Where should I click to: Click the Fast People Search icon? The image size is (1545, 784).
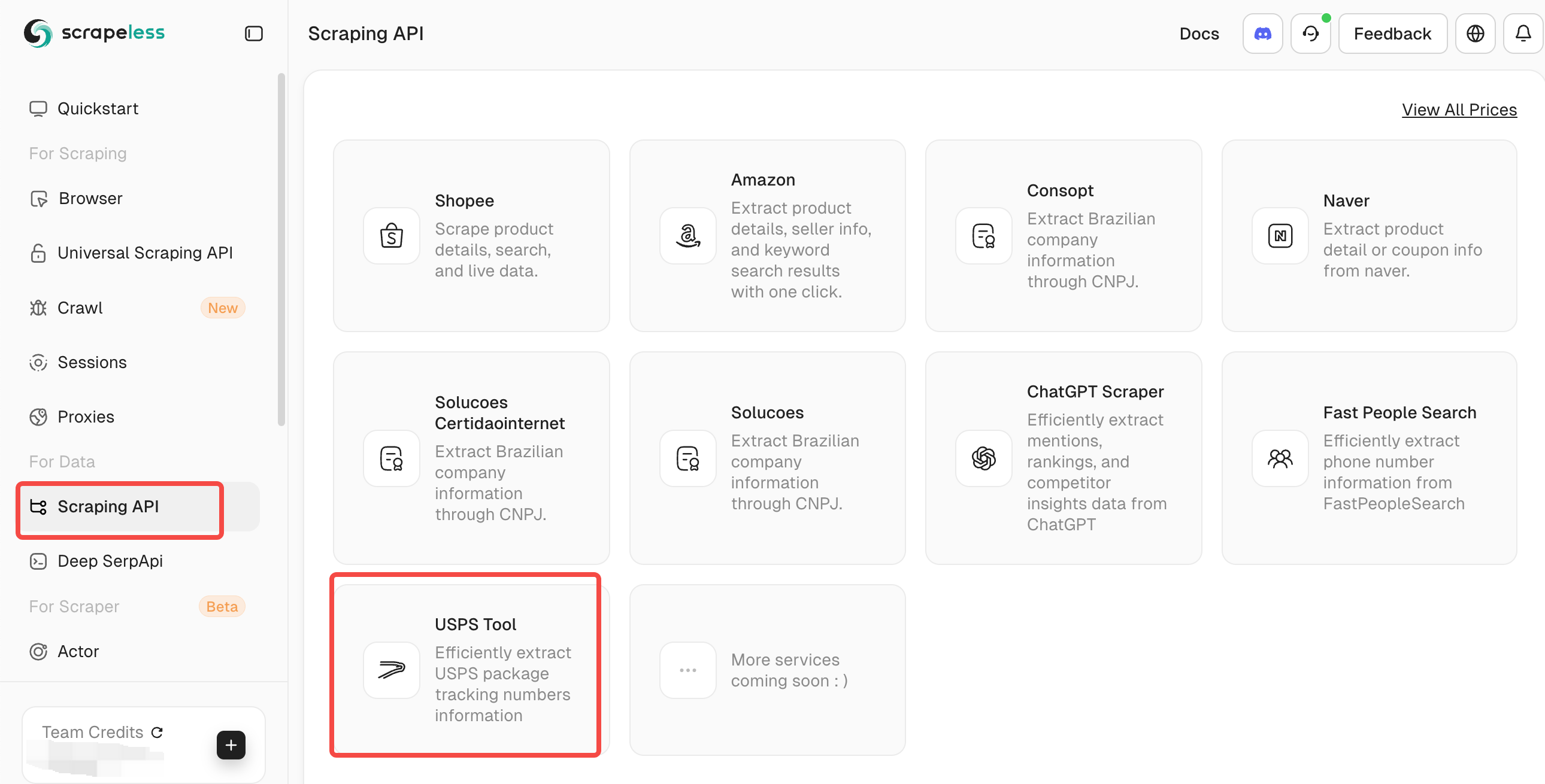(x=1280, y=458)
